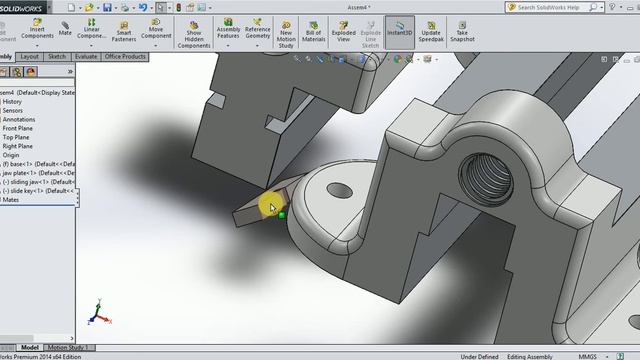Screen dimensions: 640x360
Task: Click Zoom to Fit in view toolbar
Action: coord(297,60)
